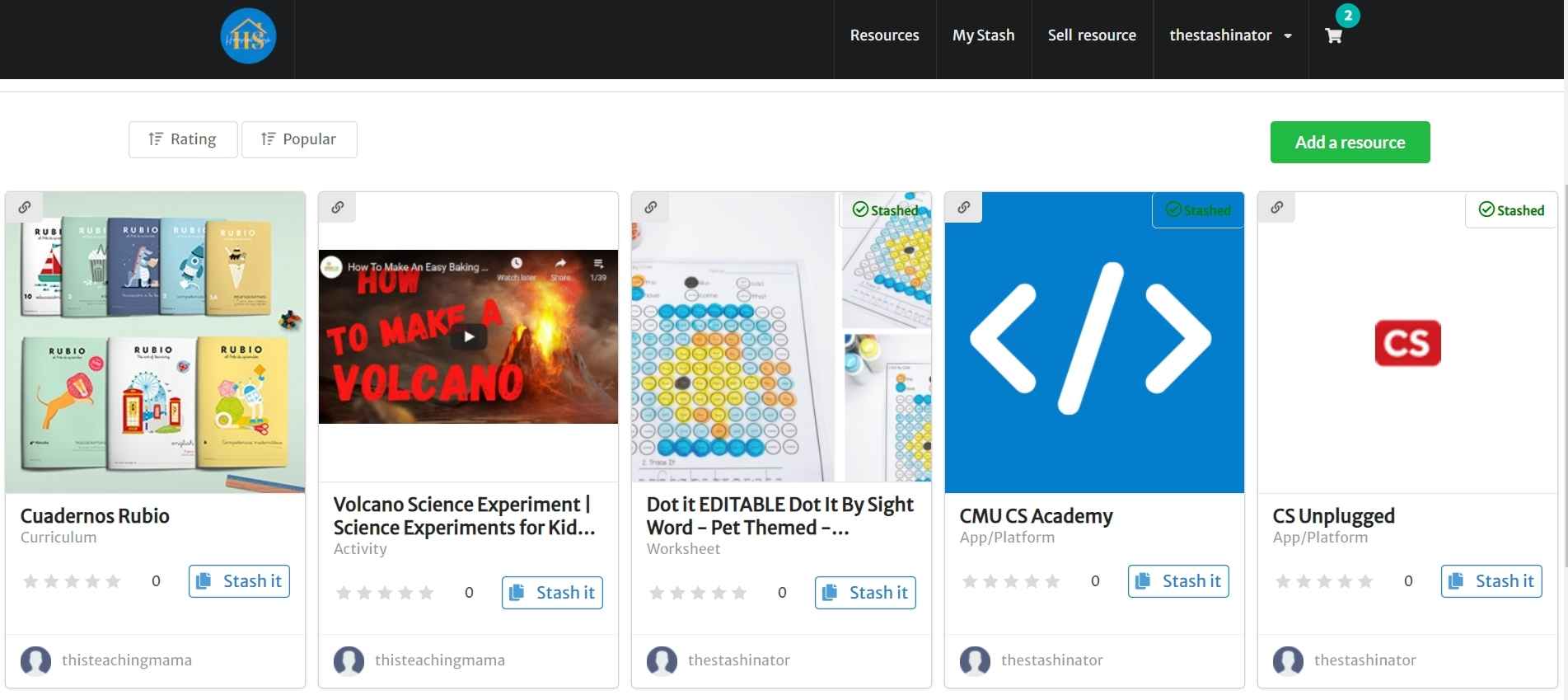
Task: Open CS Unplugged title link
Action: (x=1333, y=516)
